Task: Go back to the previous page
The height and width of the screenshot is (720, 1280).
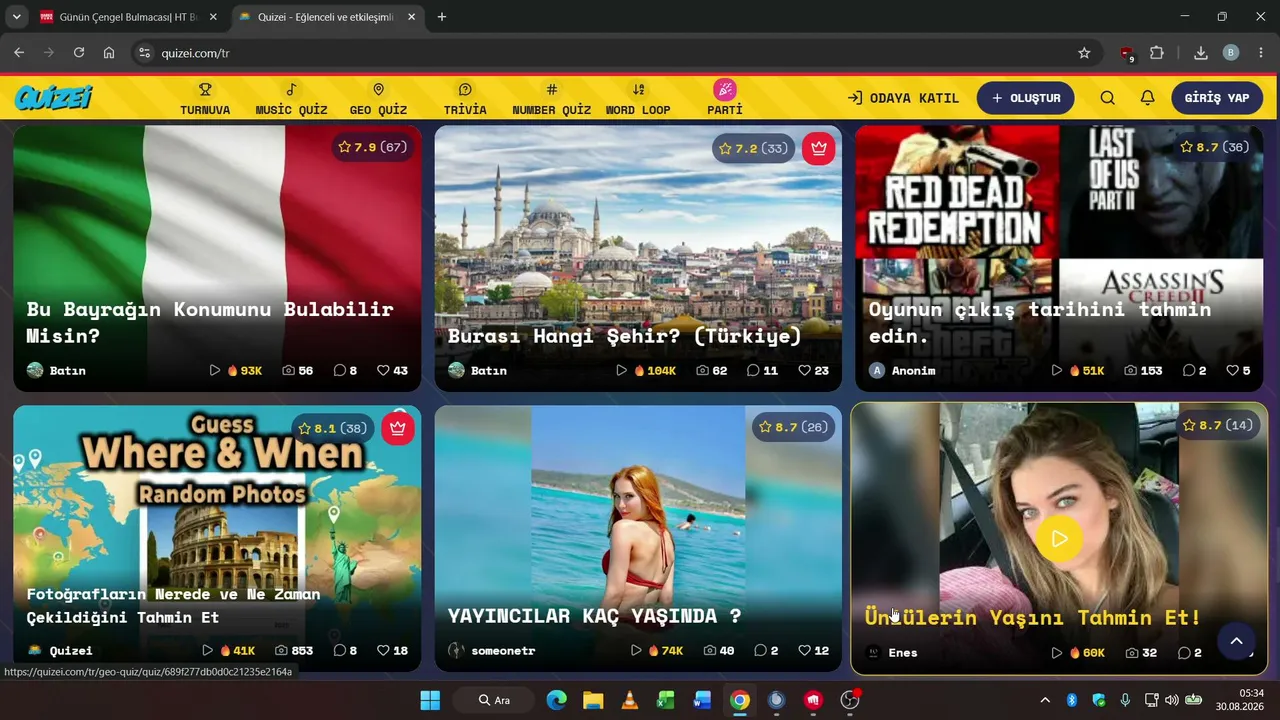Action: tap(19, 53)
